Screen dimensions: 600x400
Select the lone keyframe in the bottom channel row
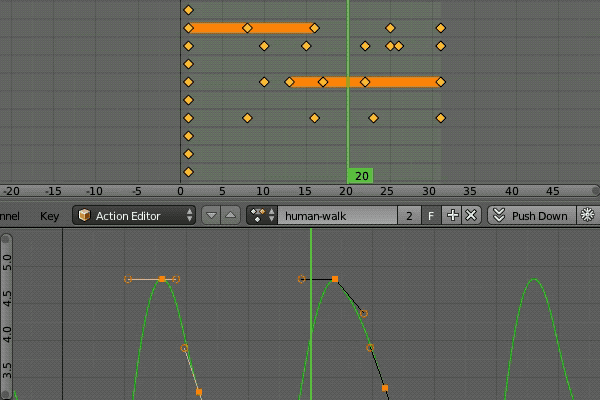click(188, 172)
